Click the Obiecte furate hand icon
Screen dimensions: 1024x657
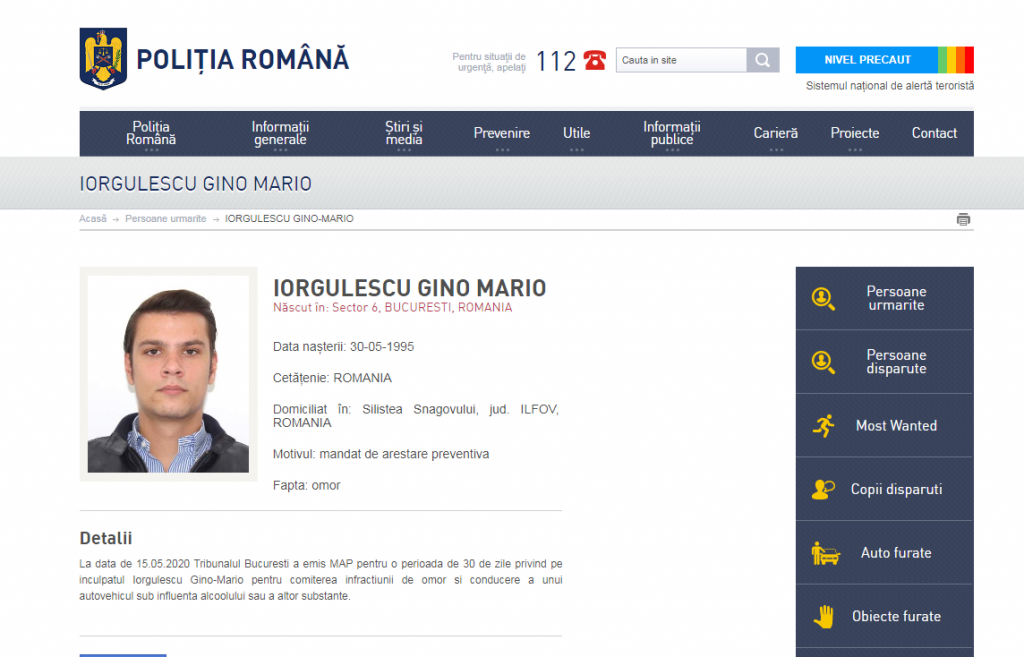click(x=824, y=617)
